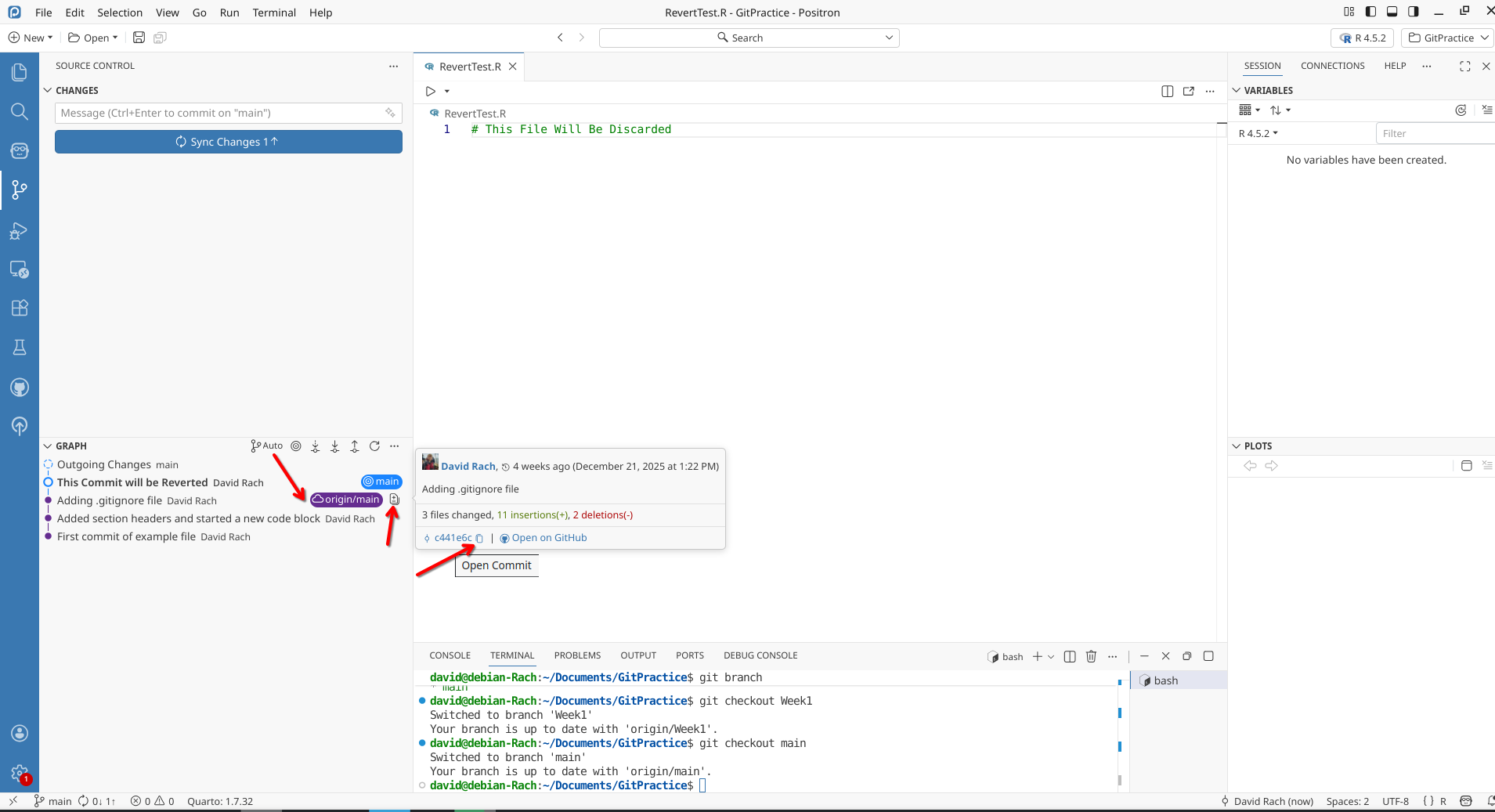Open the Explorer view in activity bar

(x=20, y=73)
